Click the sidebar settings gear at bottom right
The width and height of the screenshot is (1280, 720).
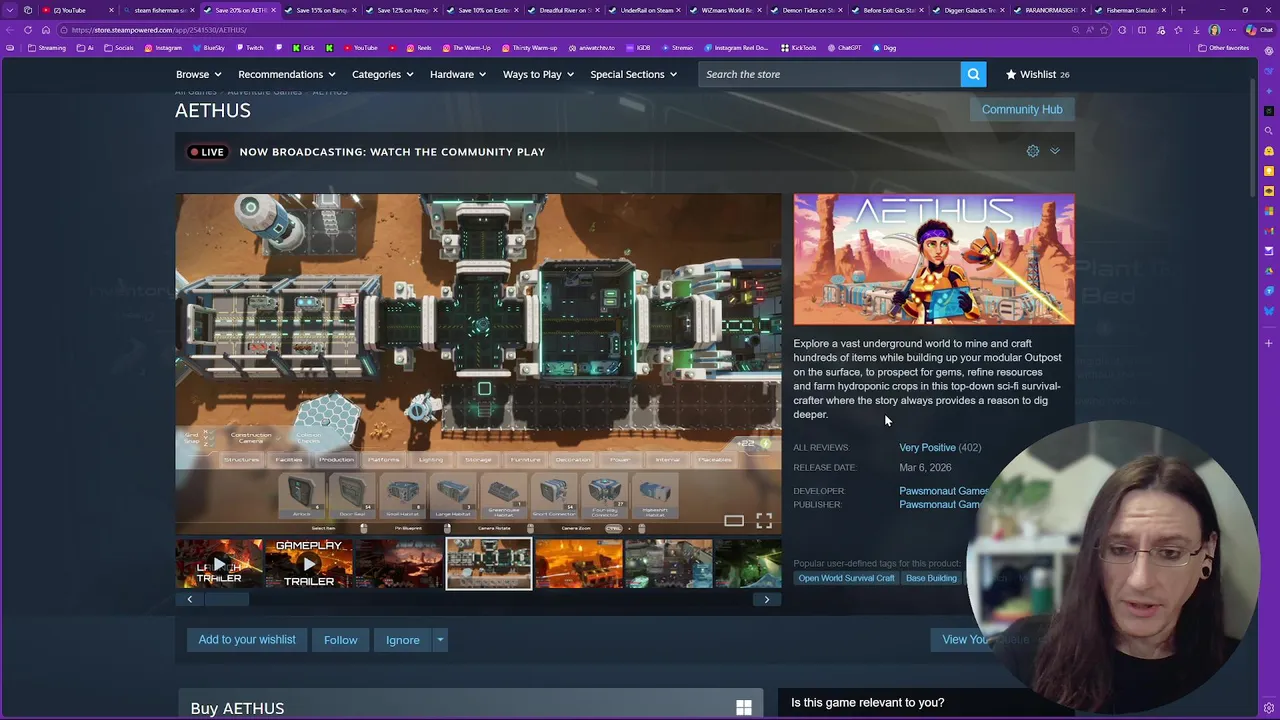click(x=1269, y=708)
